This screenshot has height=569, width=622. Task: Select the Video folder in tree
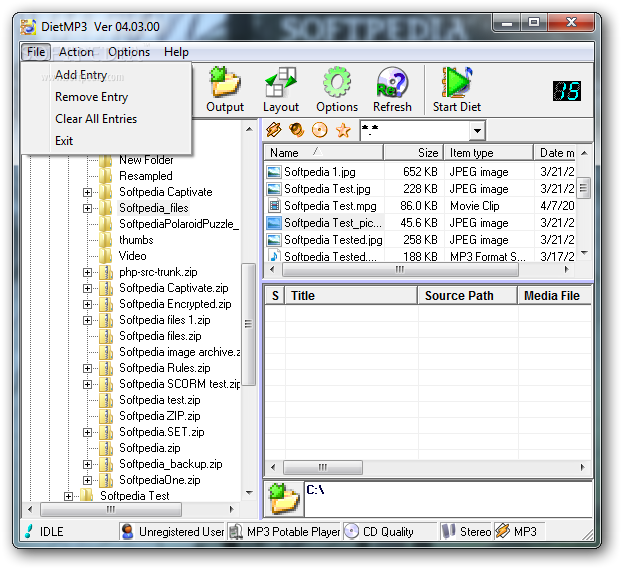pyautogui.click(x=132, y=256)
